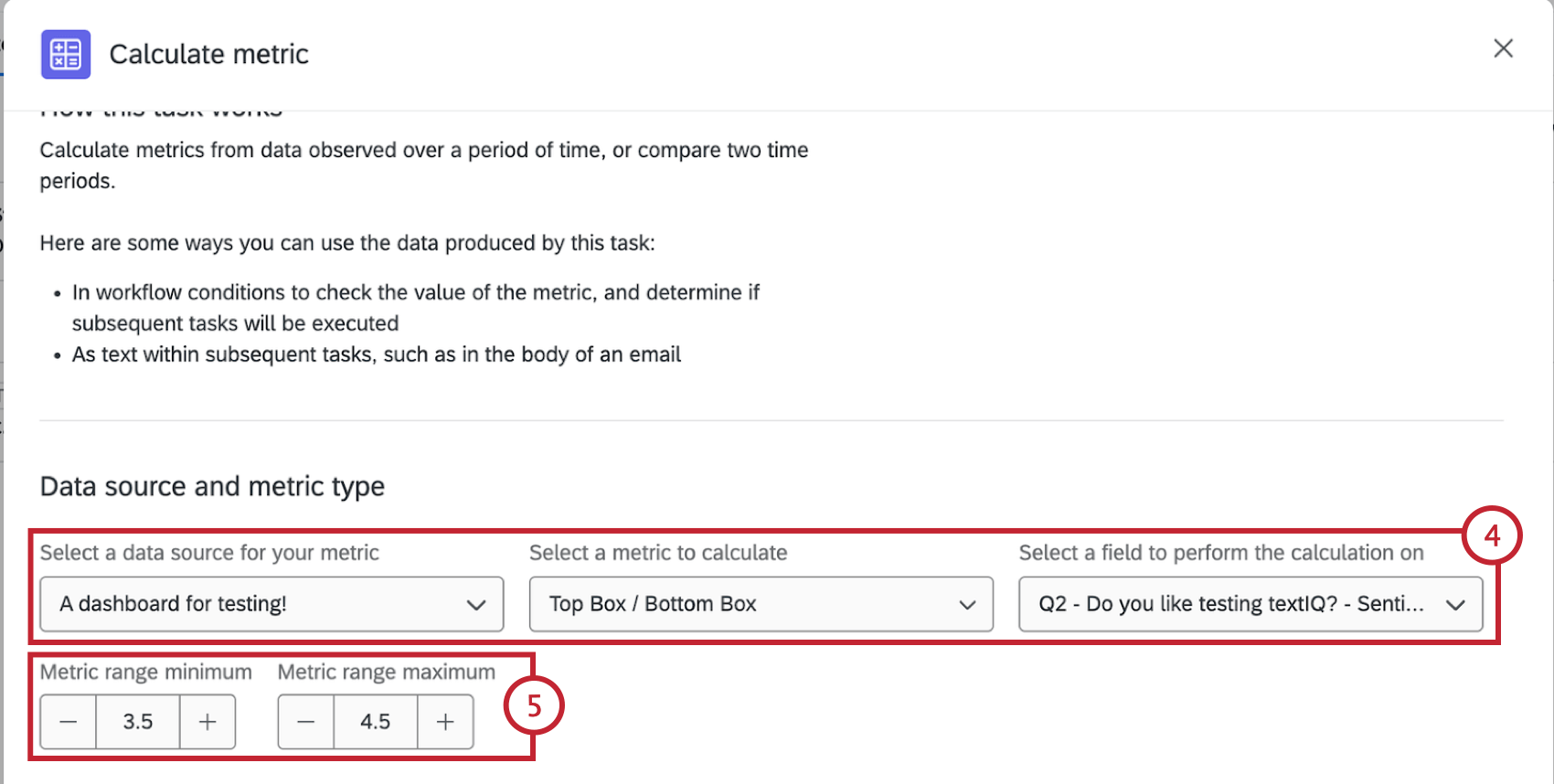Select the 4.5 maximum value field
Screen dimensions: 1554x784
(x=375, y=721)
